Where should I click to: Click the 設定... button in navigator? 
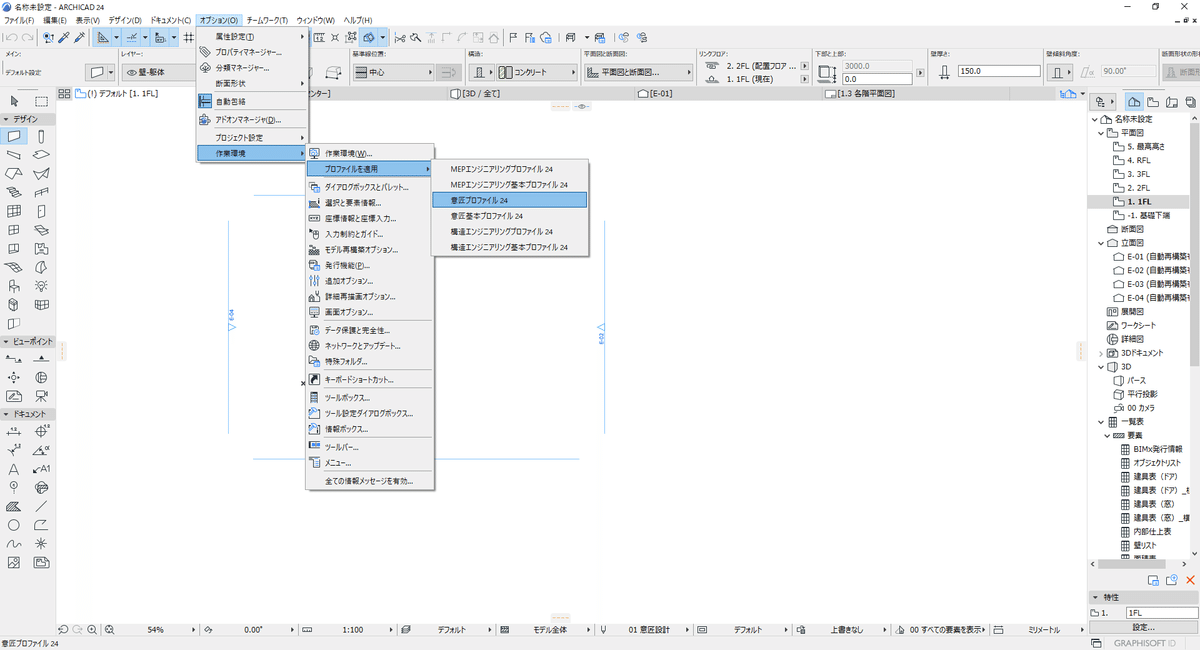pos(1143,626)
